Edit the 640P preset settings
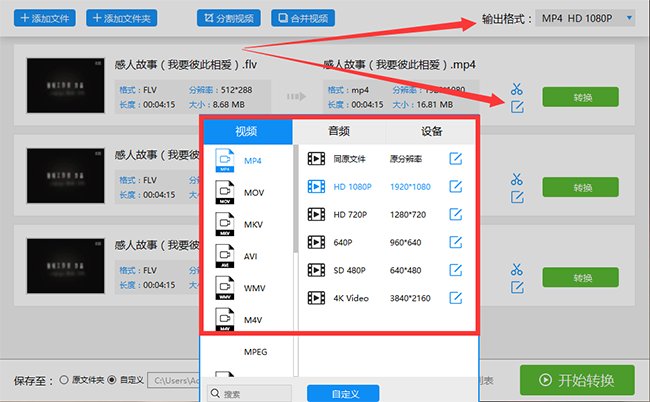The height and width of the screenshot is (402, 650). click(456, 242)
